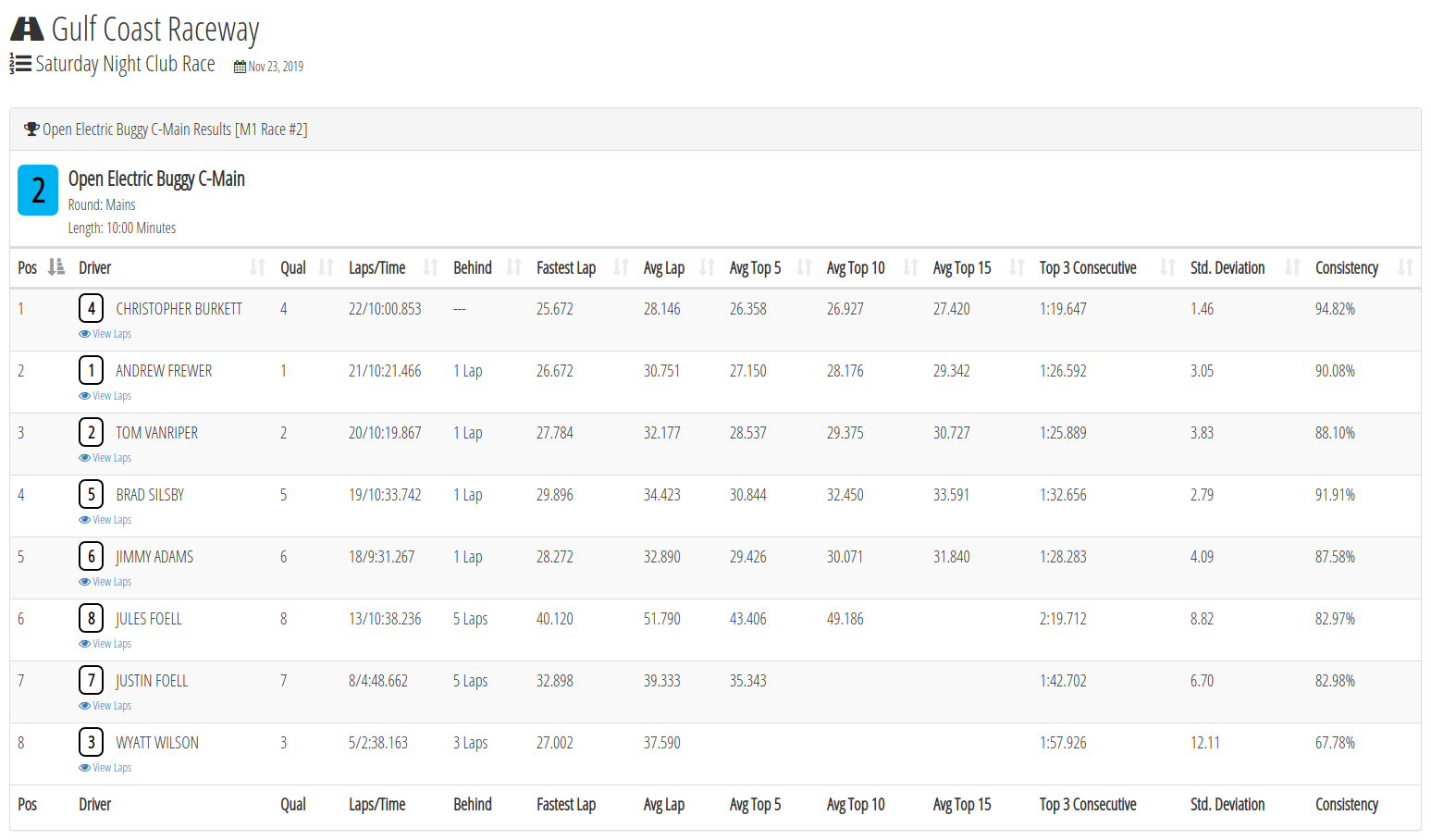The width and height of the screenshot is (1431, 840).
Task: Click the 22/10:00.853 laps/time cell
Action: pyautogui.click(x=385, y=309)
